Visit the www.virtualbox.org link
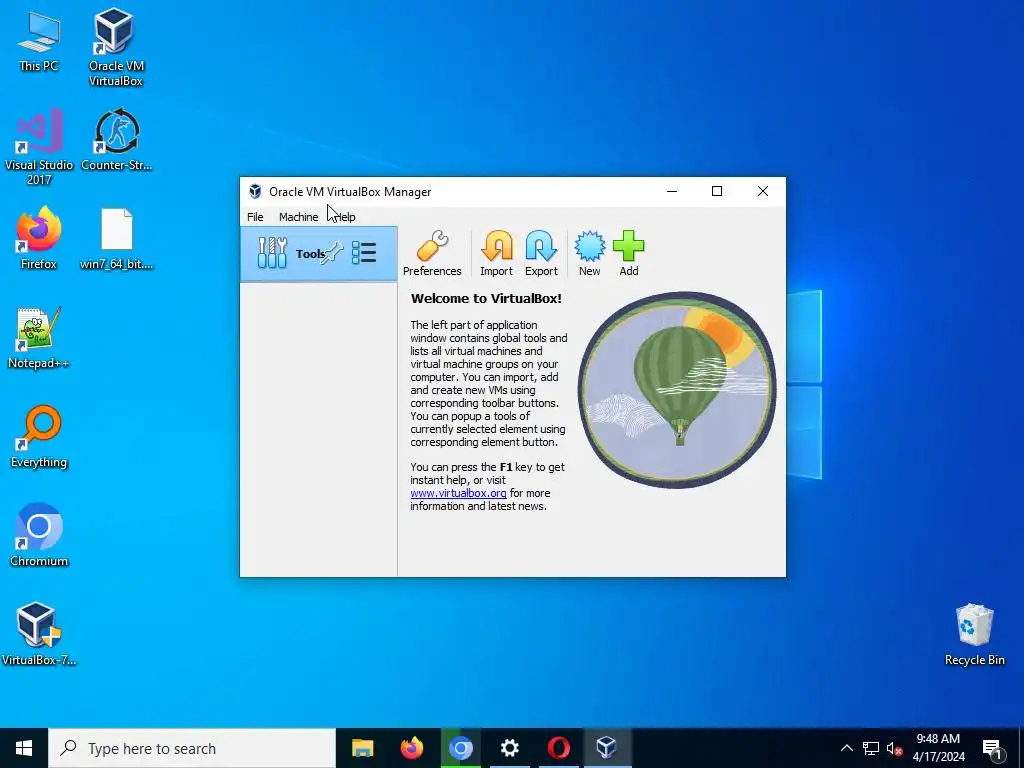Image resolution: width=1024 pixels, height=768 pixels. coord(458,493)
